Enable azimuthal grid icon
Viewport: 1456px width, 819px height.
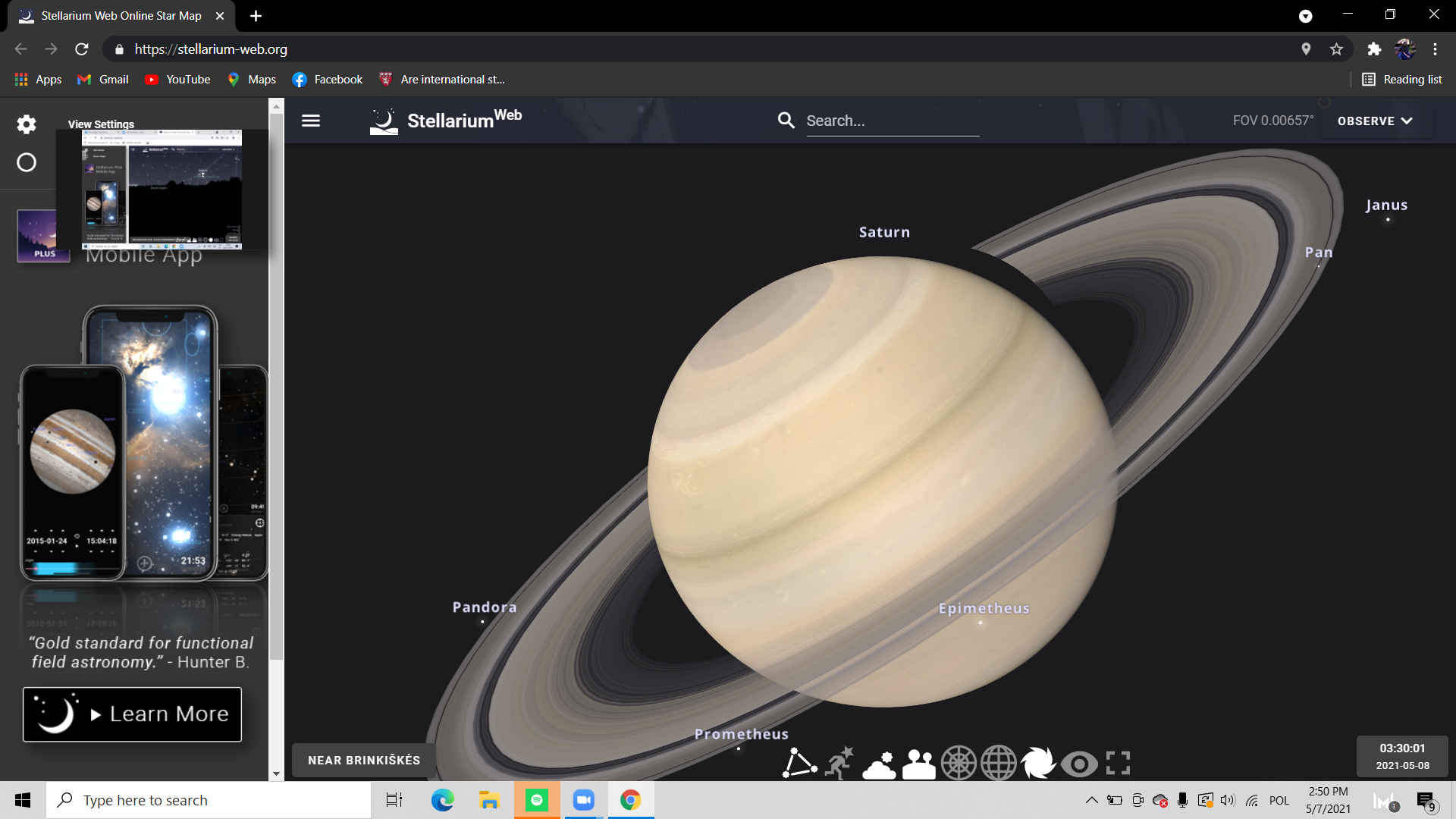pos(959,763)
